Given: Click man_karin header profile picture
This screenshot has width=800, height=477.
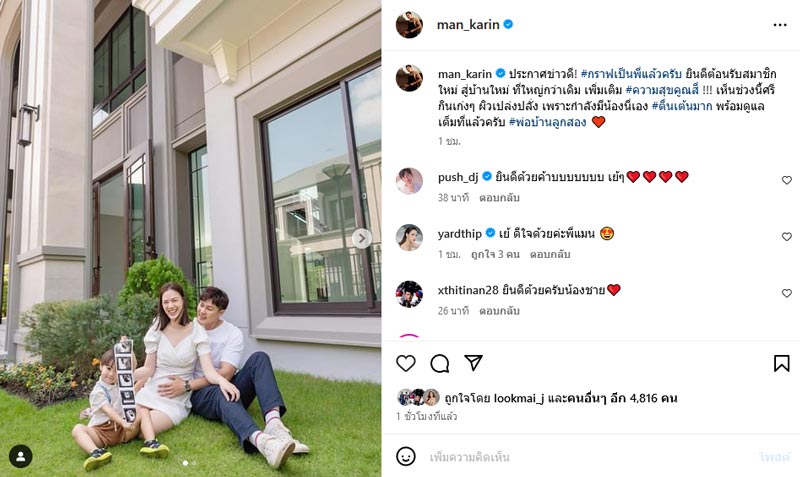Looking at the screenshot, I should 409,24.
